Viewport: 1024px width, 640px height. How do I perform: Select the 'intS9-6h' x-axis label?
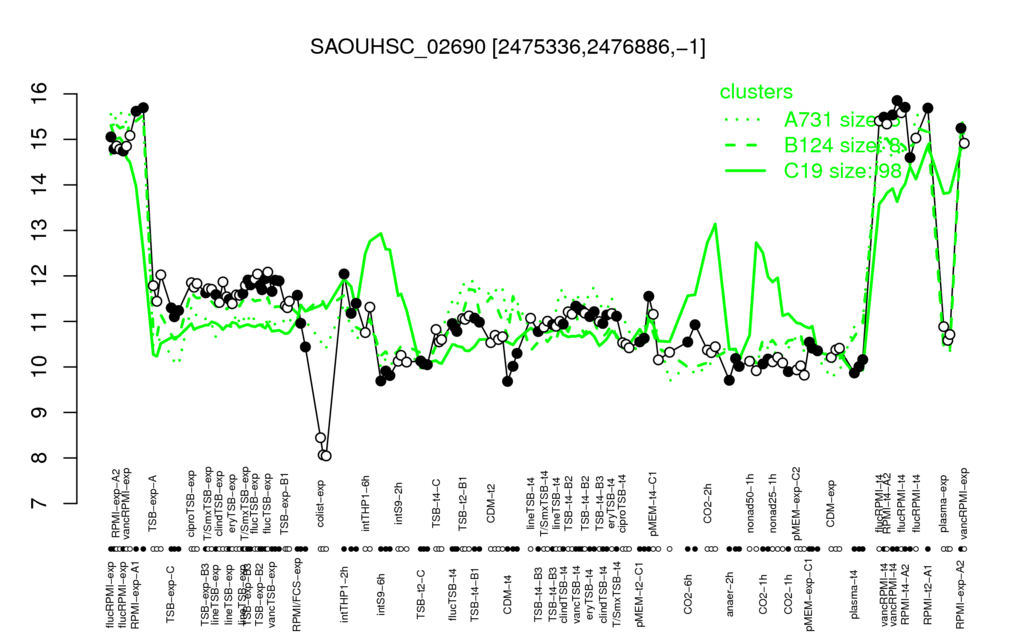[381, 594]
